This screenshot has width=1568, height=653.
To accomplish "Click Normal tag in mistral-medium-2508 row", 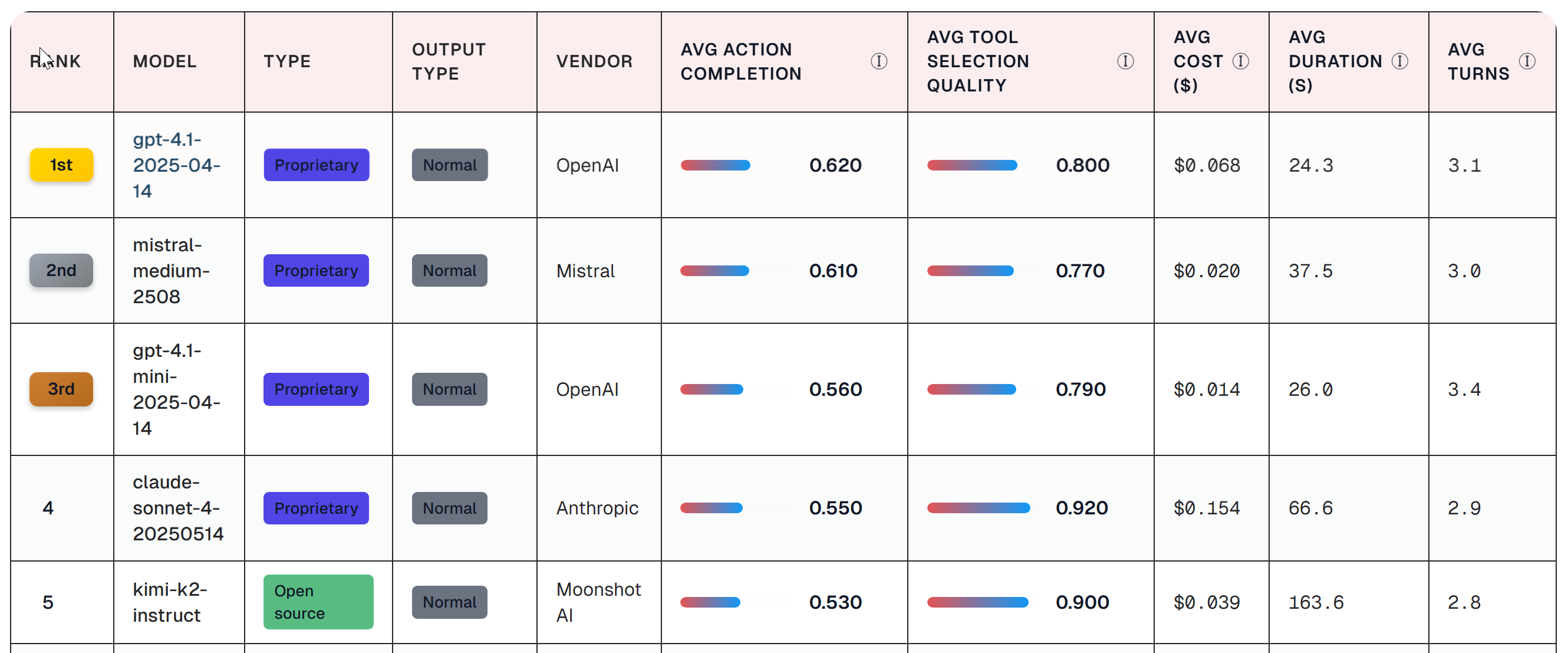I will [x=449, y=270].
